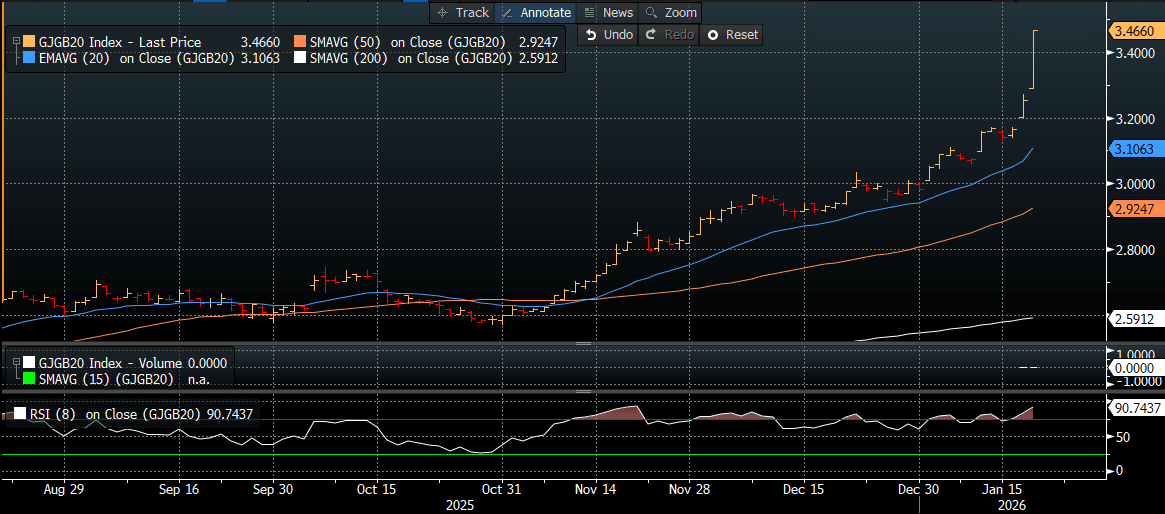Screen dimensions: 1165x514
Task: Click the 3.4660 last price axis tag
Action: tap(1135, 31)
